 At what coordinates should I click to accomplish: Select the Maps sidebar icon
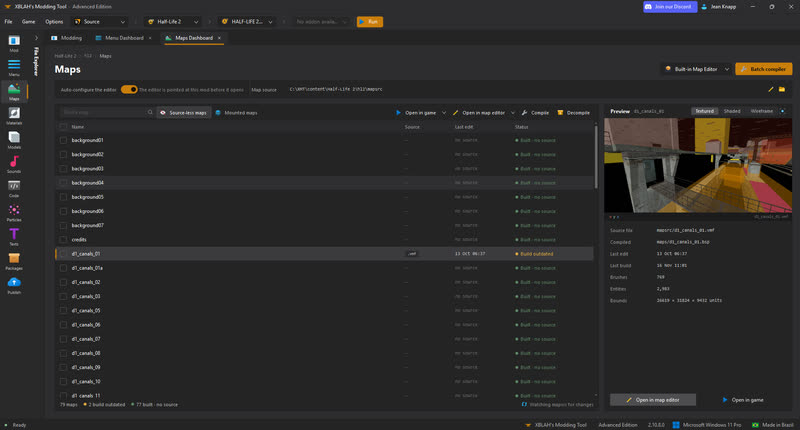[x=14, y=91]
